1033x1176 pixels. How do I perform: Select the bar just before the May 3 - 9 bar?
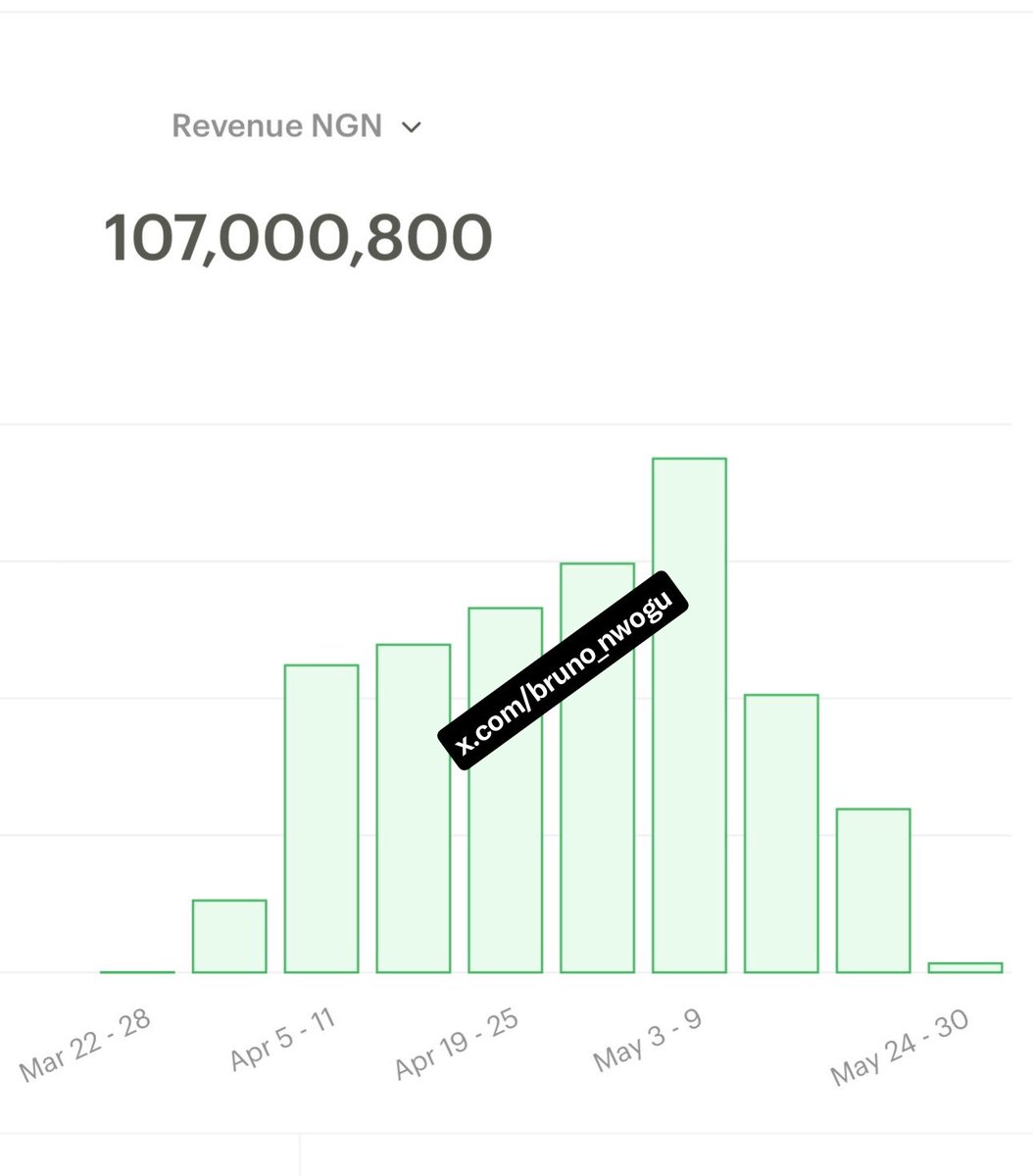click(x=597, y=767)
